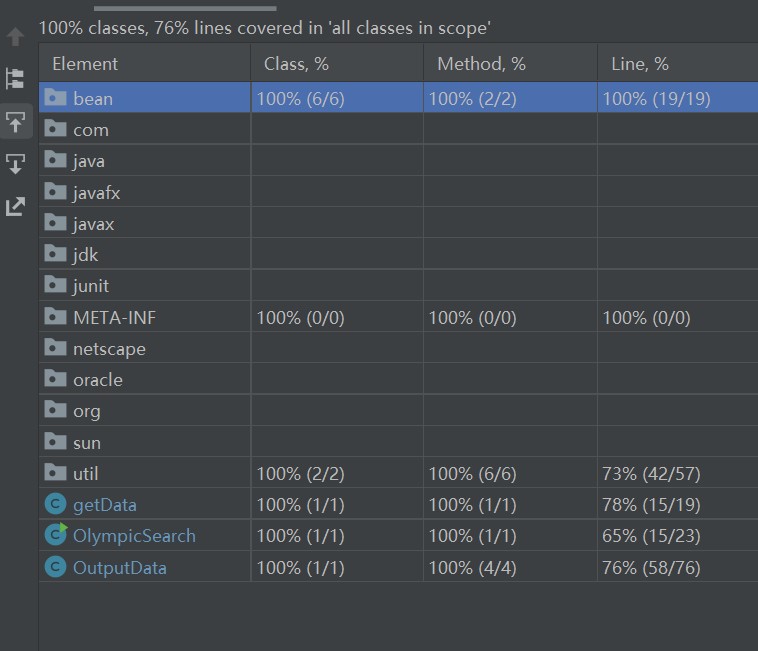
Task: Click OutputData's 76% (58/76) line coverage cell
Action: coord(678,566)
